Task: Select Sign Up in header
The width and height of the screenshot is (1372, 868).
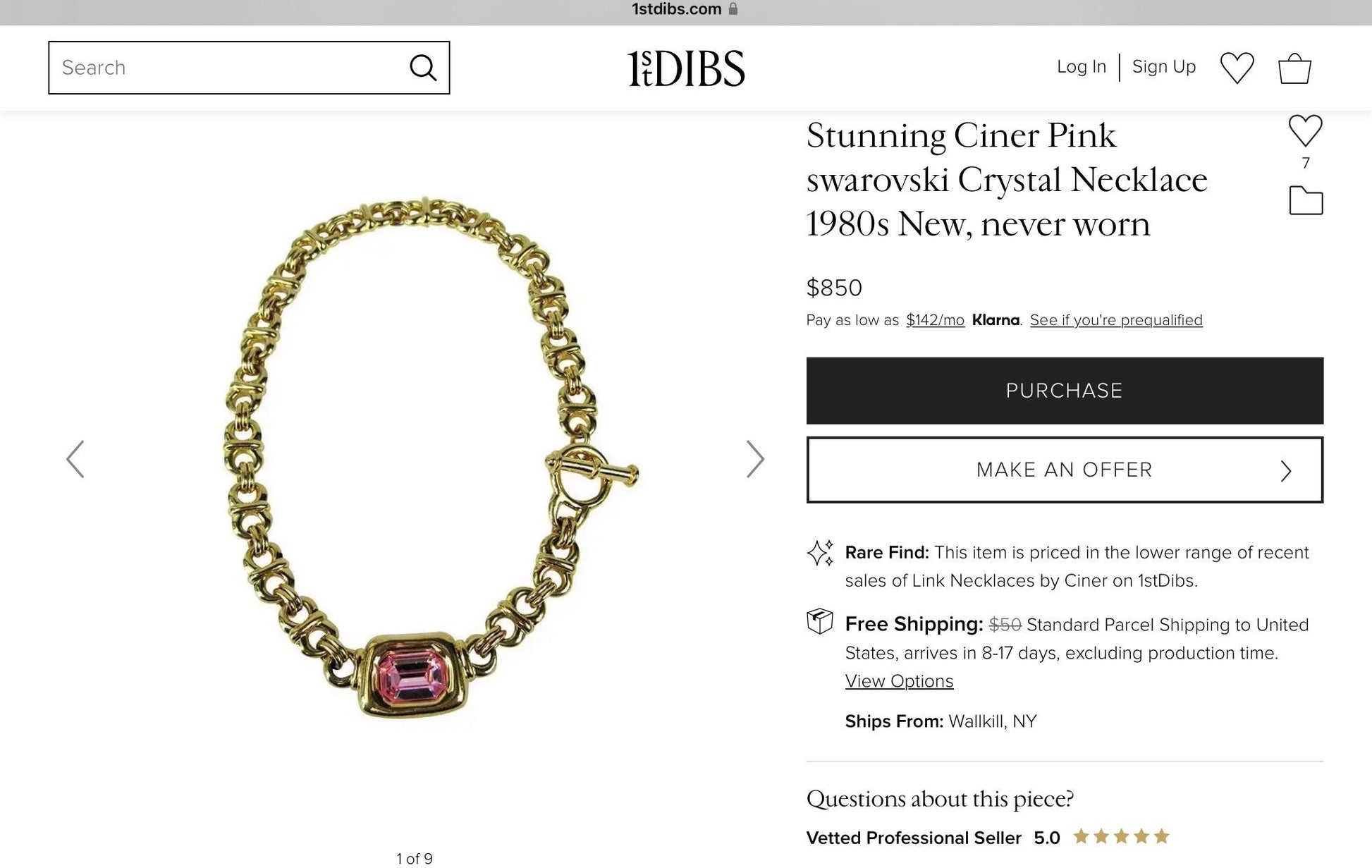Action: coord(1163,67)
